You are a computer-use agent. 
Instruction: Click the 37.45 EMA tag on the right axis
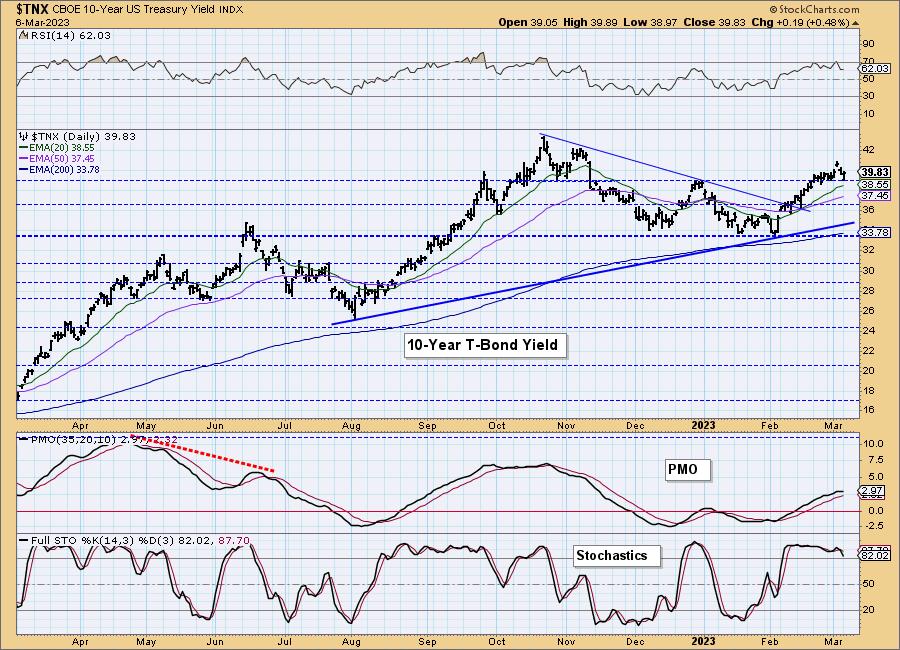pyautogui.click(x=875, y=196)
